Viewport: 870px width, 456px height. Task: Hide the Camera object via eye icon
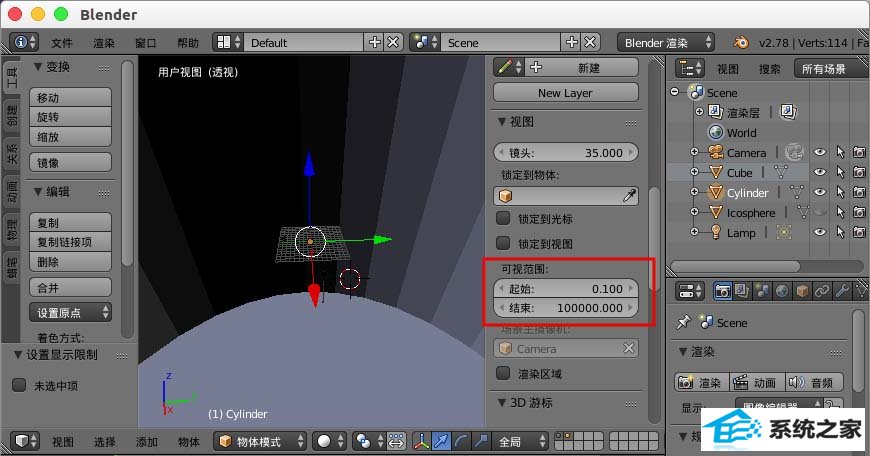point(820,152)
